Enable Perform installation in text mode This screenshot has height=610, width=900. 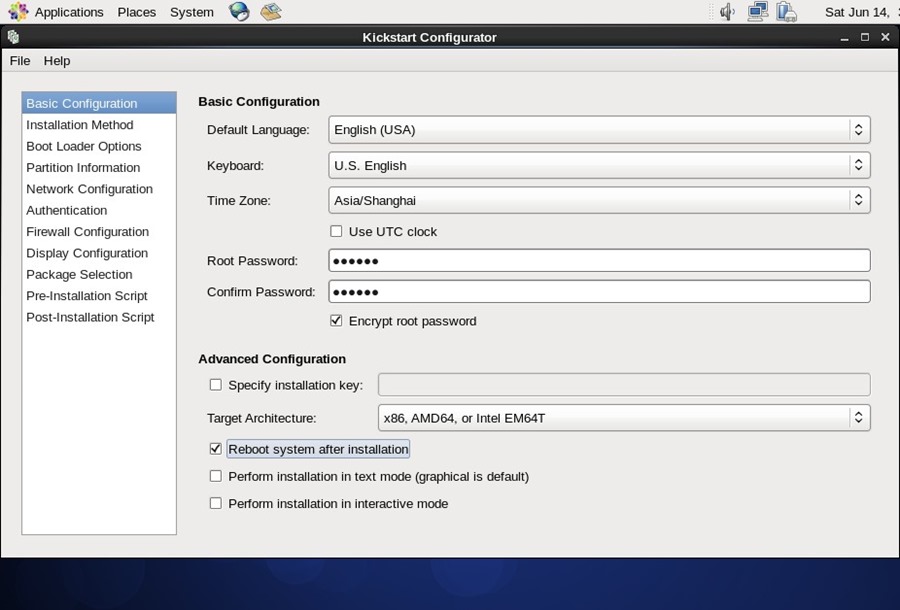(x=215, y=476)
